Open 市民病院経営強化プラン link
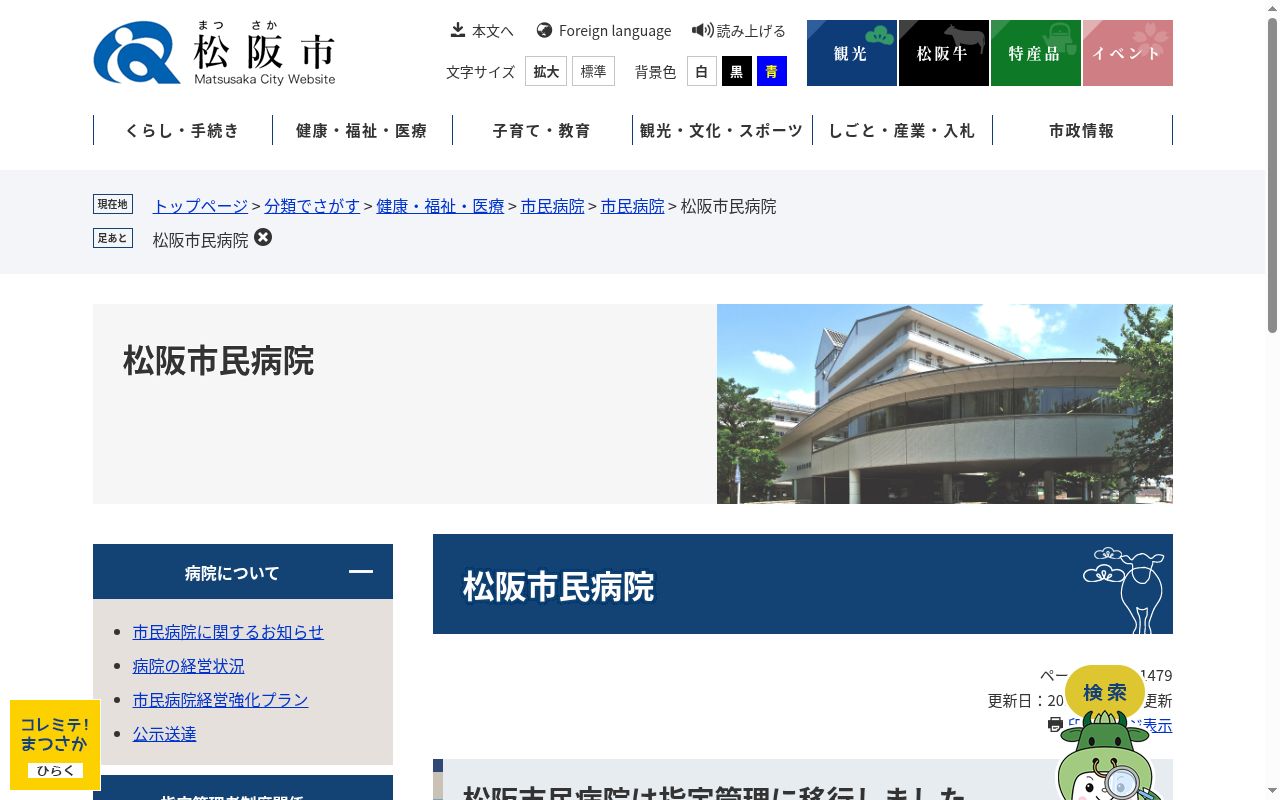The width and height of the screenshot is (1280, 800). pos(220,700)
